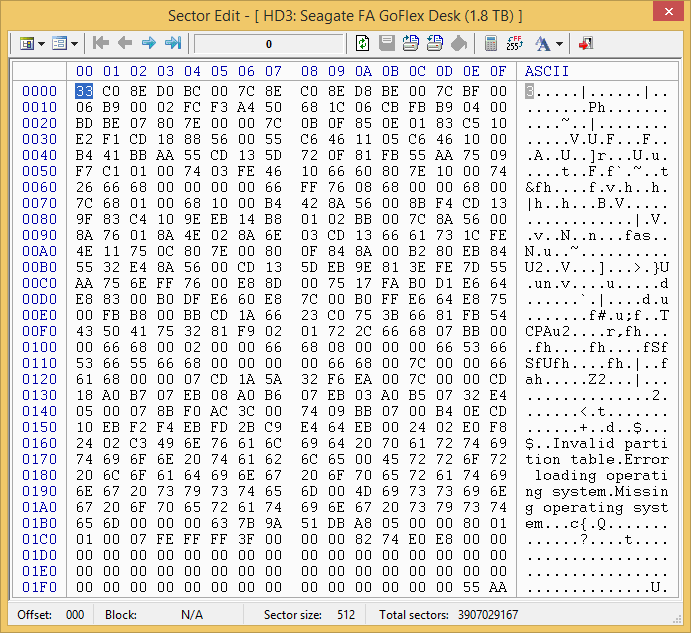Select row offset label 01B0

40,523
